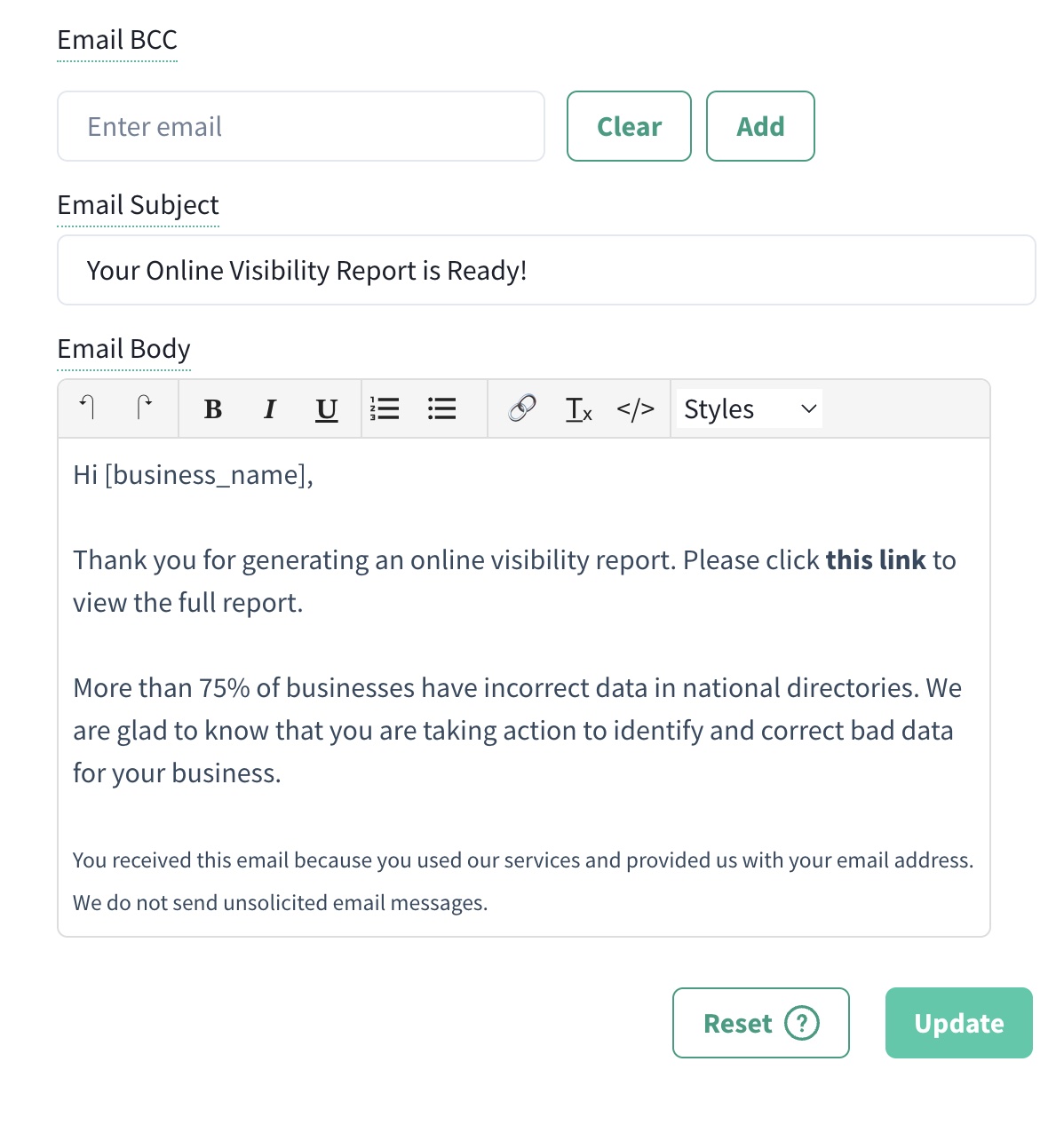This screenshot has width=1064, height=1133.
Task: Click the Email BCC label
Action: [x=117, y=40]
